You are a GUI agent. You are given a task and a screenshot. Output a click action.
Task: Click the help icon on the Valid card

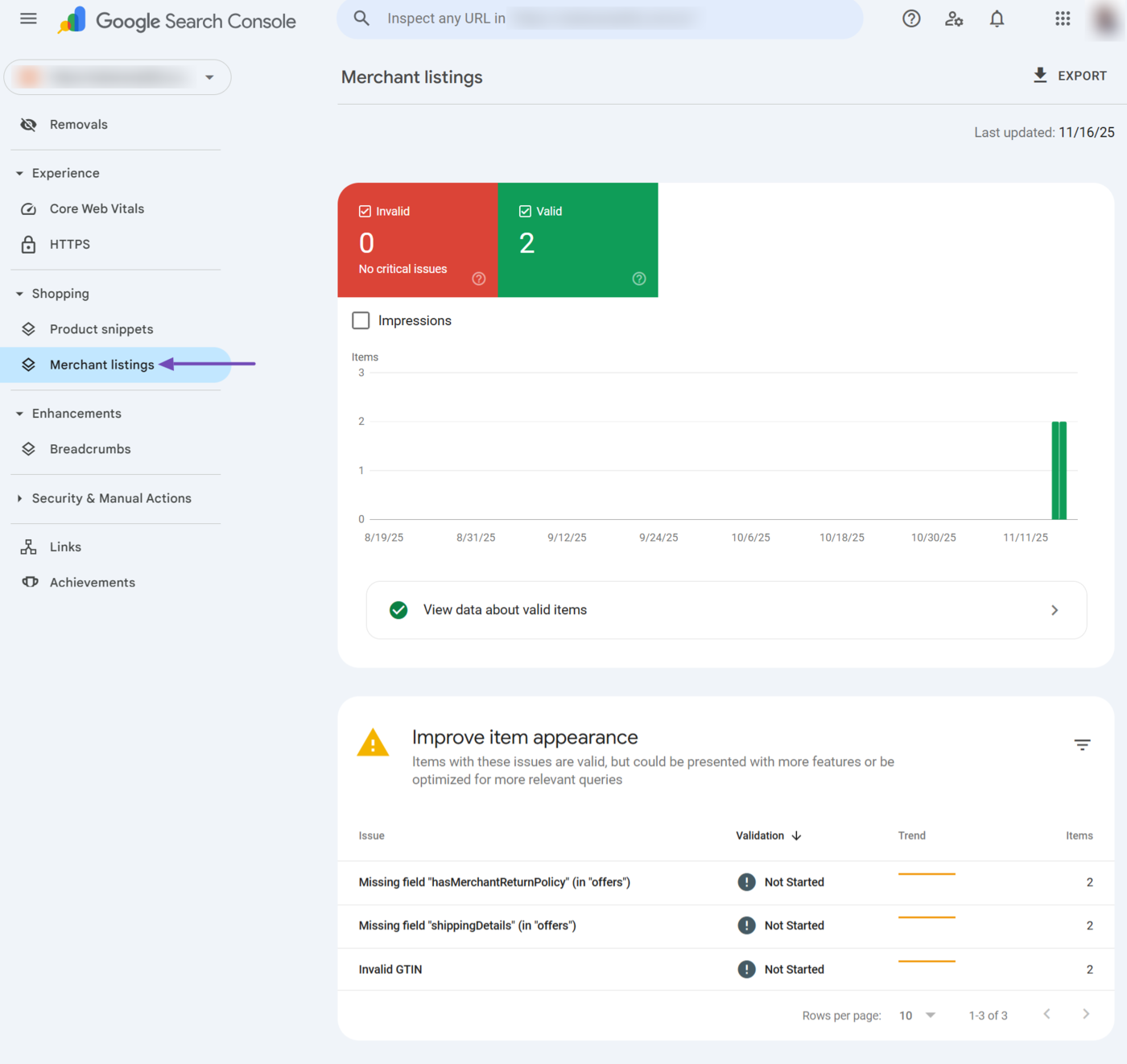(638, 278)
